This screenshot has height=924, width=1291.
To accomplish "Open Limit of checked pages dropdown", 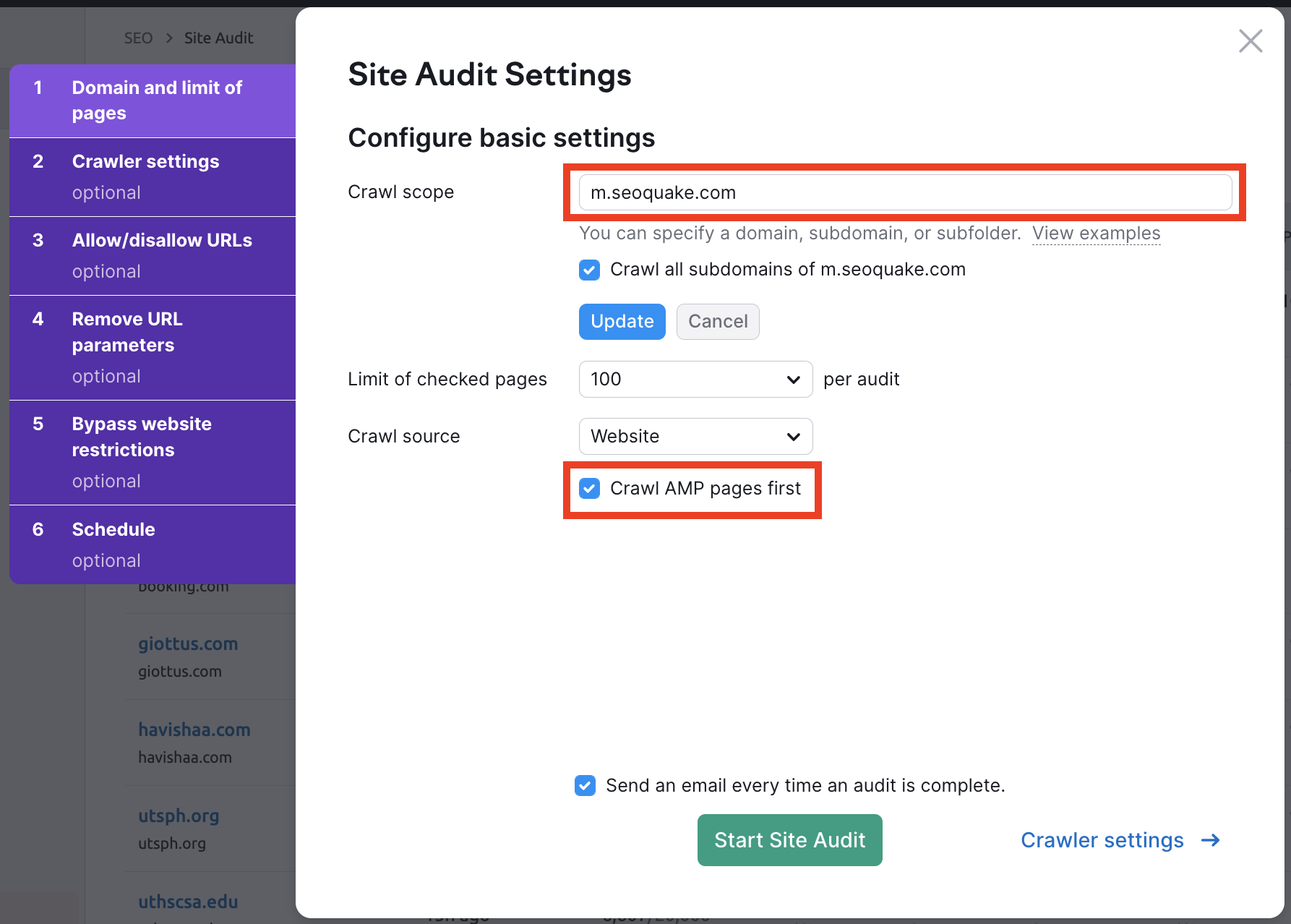I will pos(695,380).
